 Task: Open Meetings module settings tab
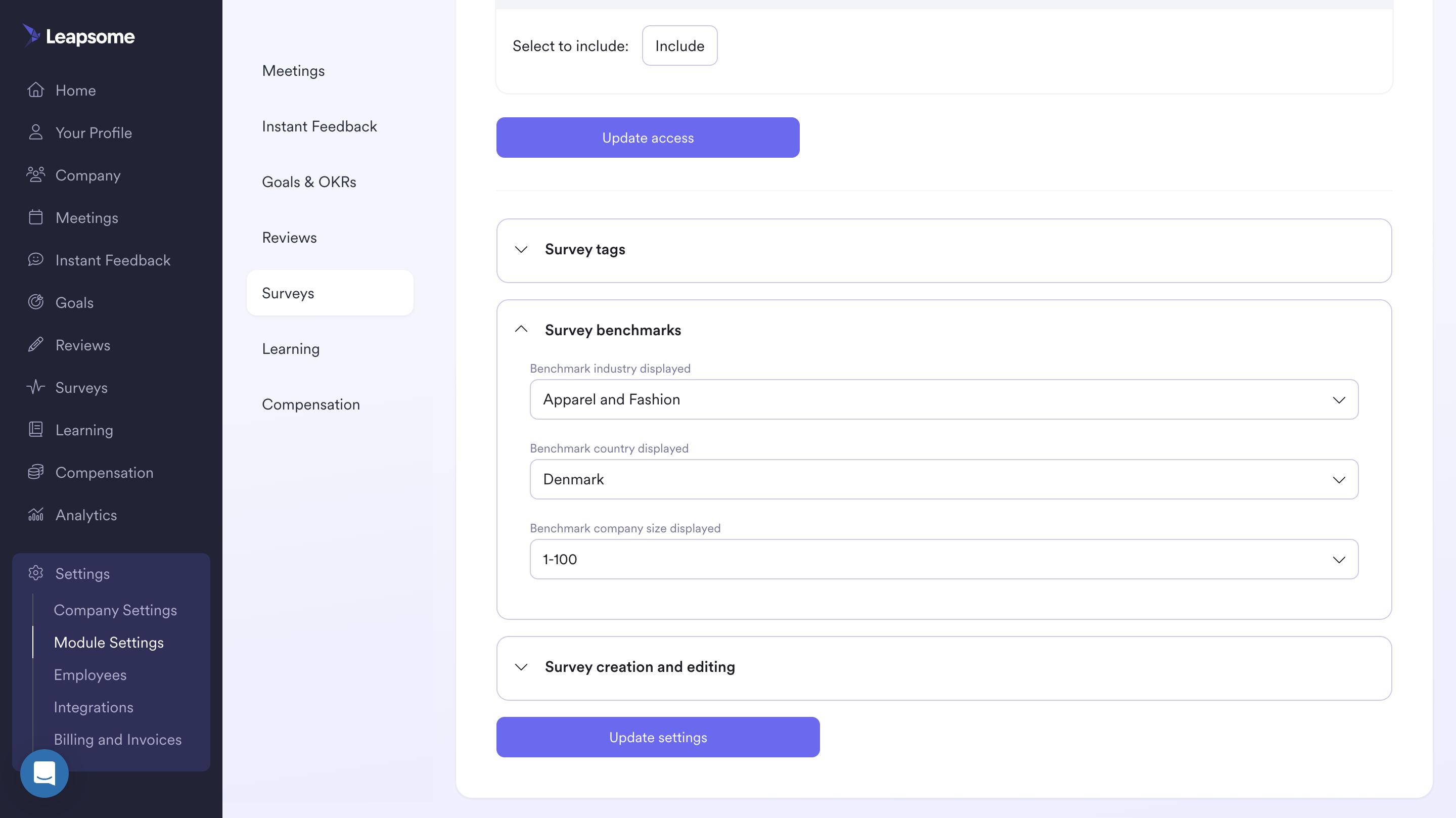click(330, 71)
